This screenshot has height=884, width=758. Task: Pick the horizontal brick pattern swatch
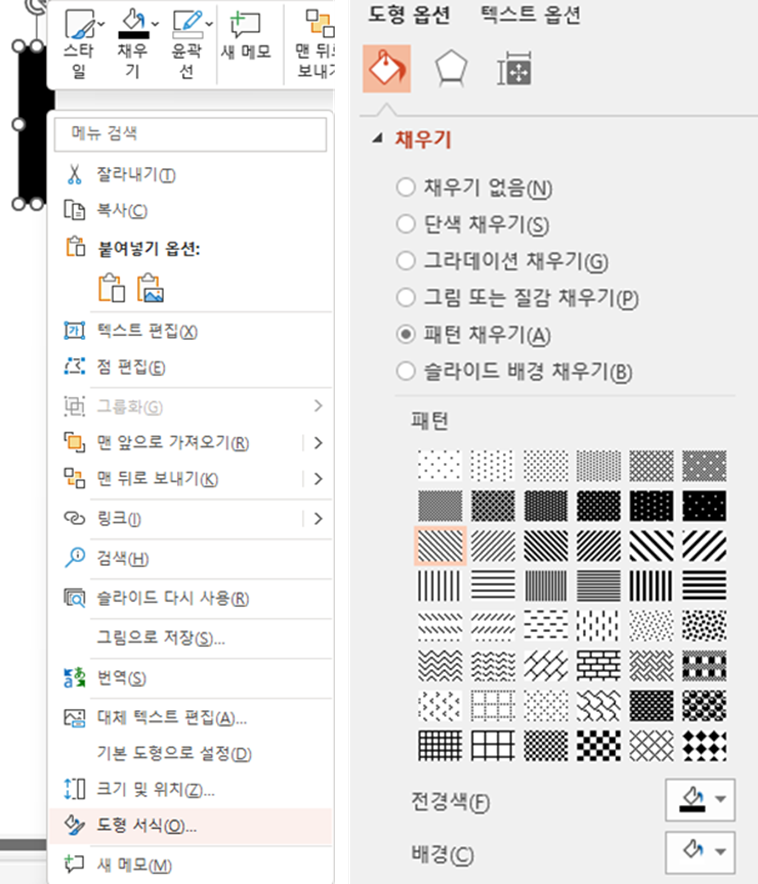[x=599, y=666]
